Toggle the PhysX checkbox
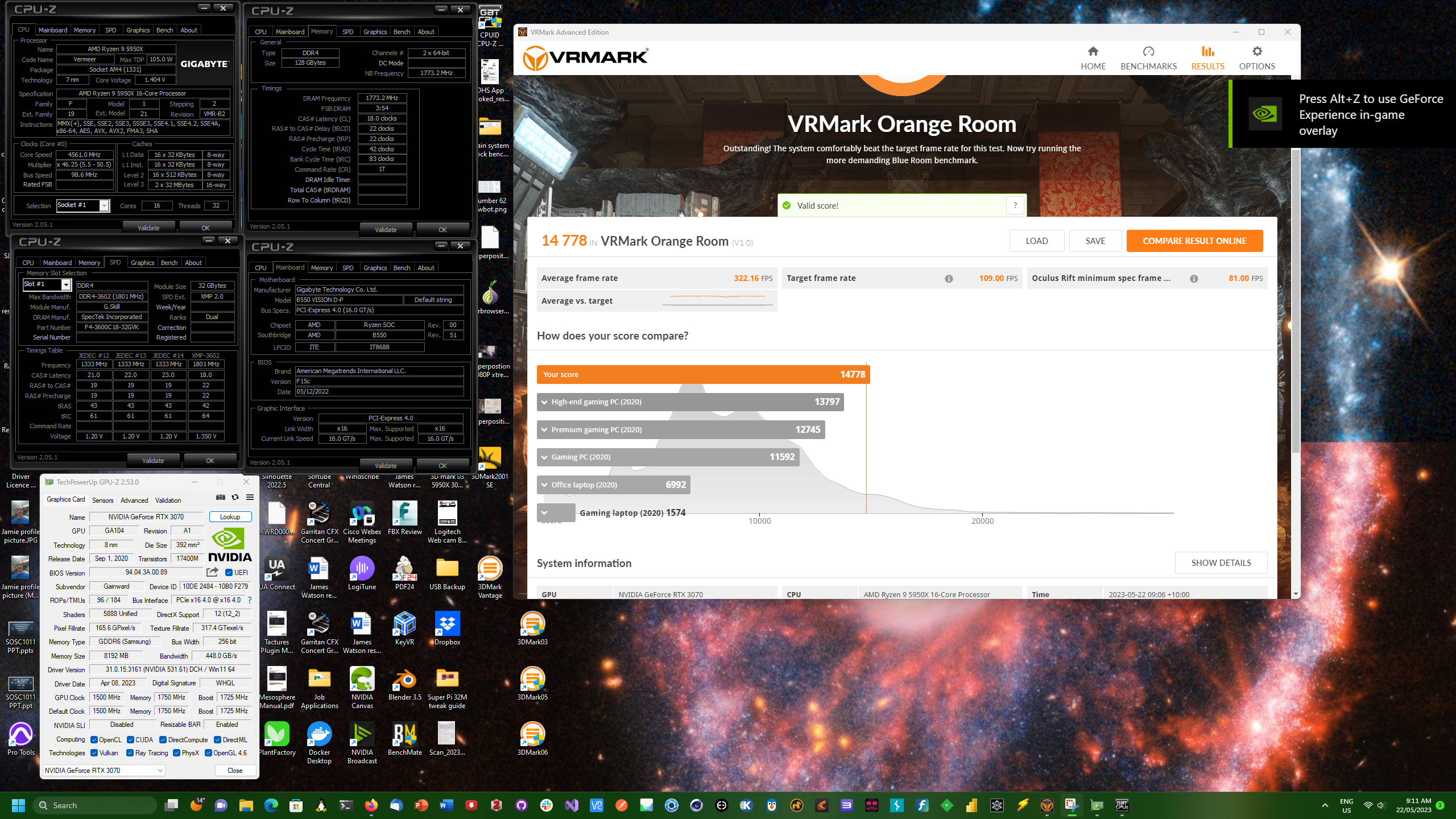Screen dimensions: 1456x819 [176, 753]
